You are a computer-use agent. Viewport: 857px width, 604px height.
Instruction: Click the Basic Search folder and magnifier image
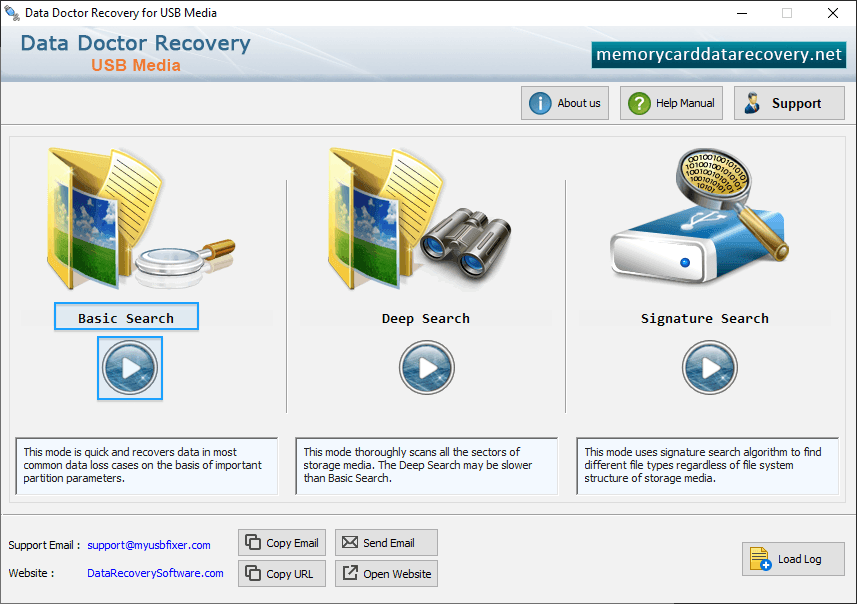(141, 219)
